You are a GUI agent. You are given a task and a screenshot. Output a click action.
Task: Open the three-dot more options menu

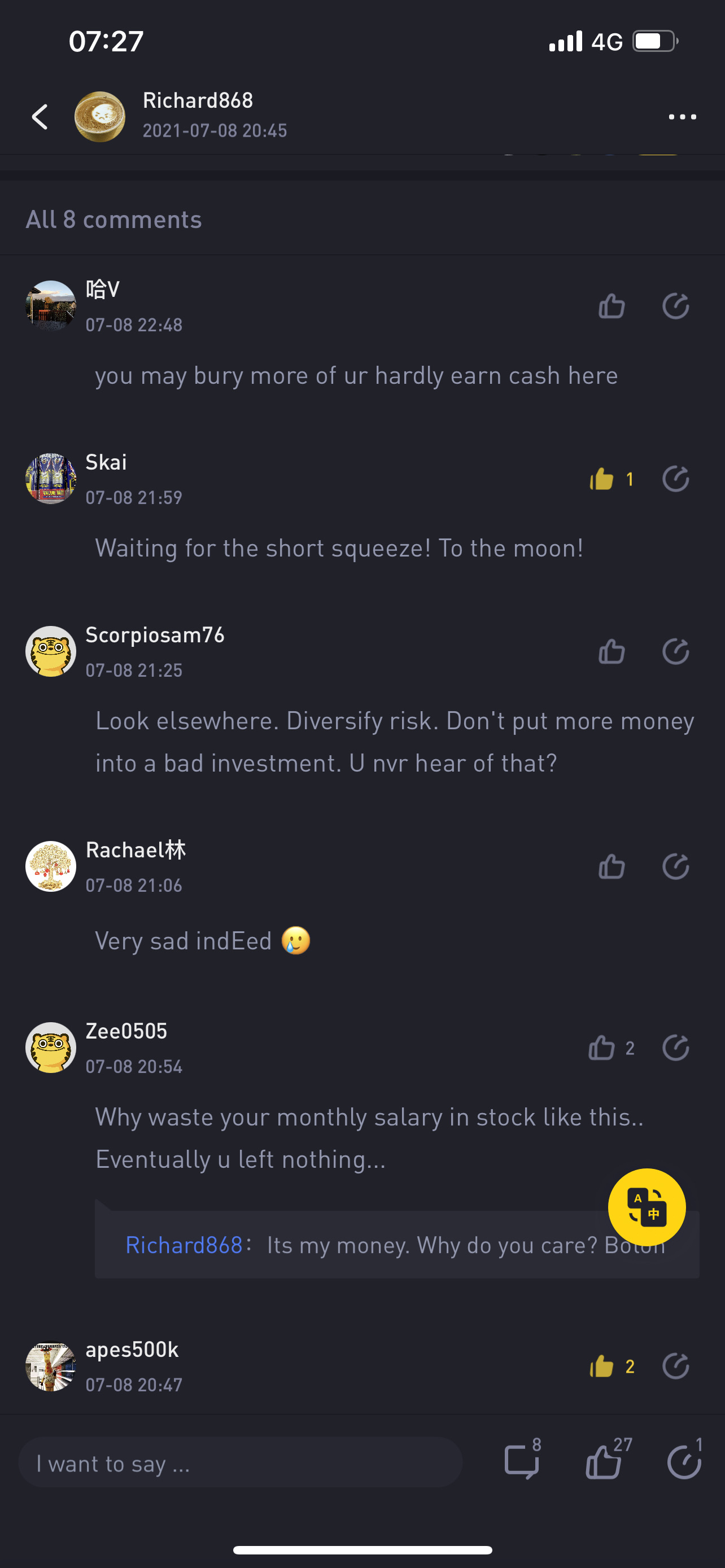pyautogui.click(x=682, y=117)
